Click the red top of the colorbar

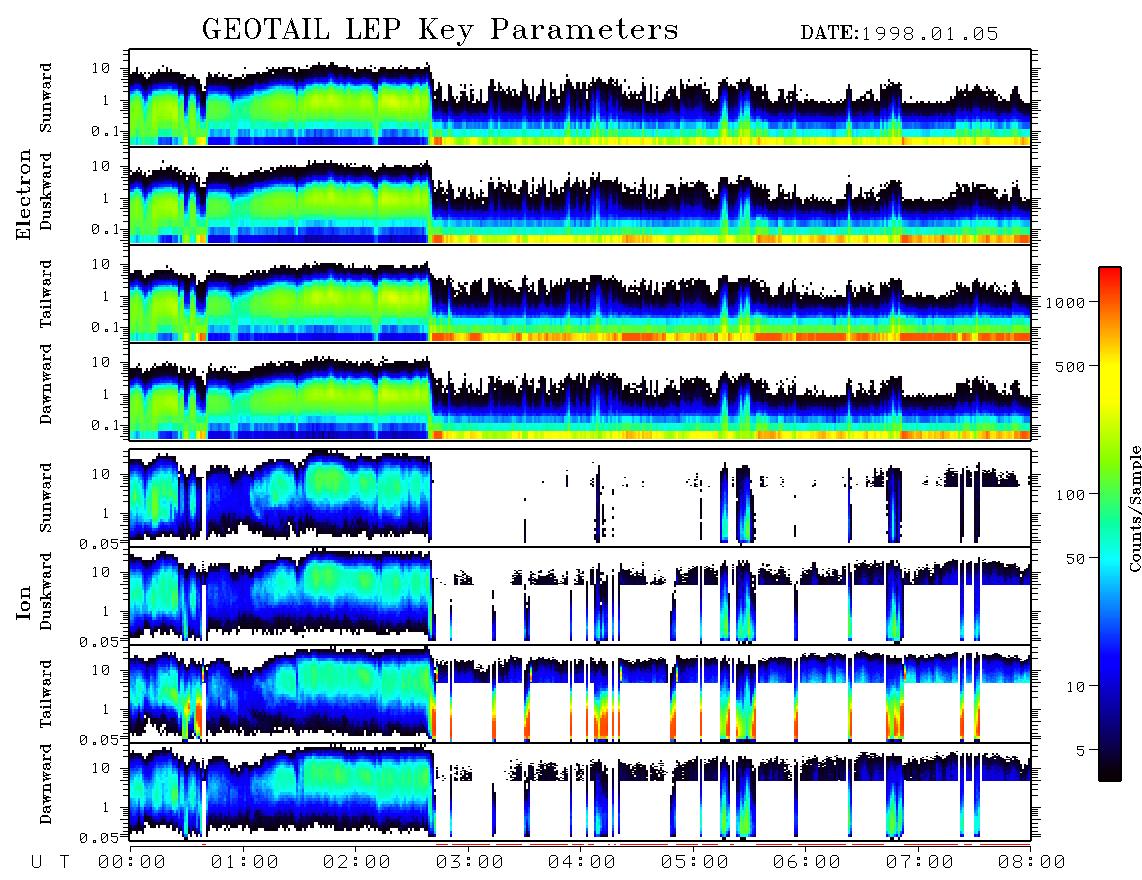(x=1110, y=273)
